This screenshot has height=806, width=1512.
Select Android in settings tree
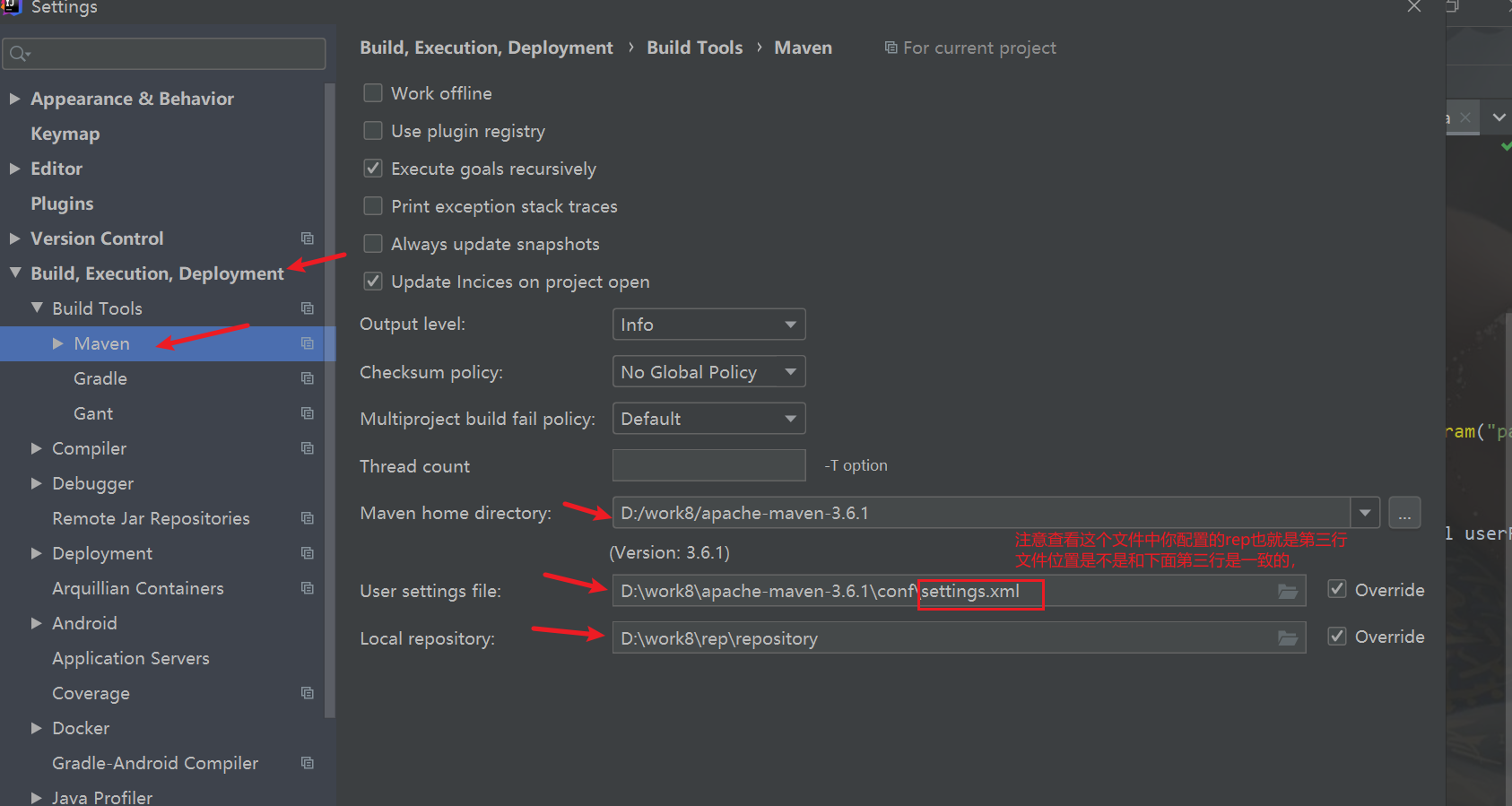84,623
